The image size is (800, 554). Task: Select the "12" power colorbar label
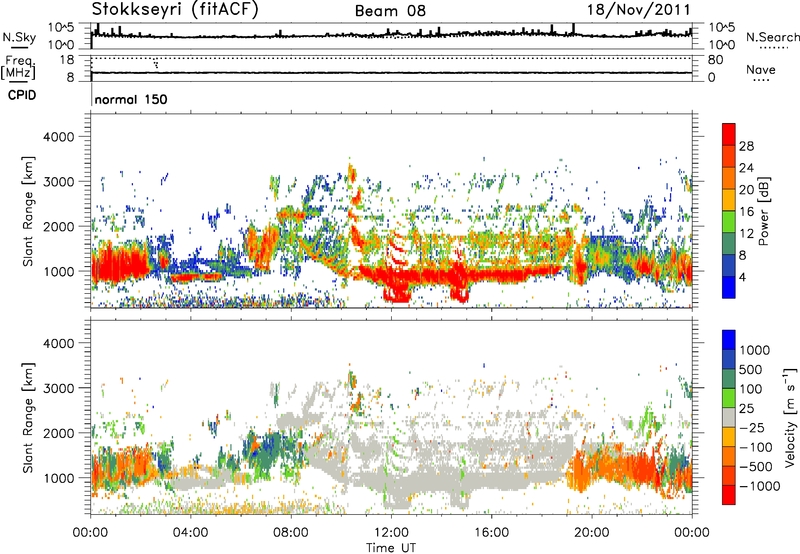tap(746, 234)
